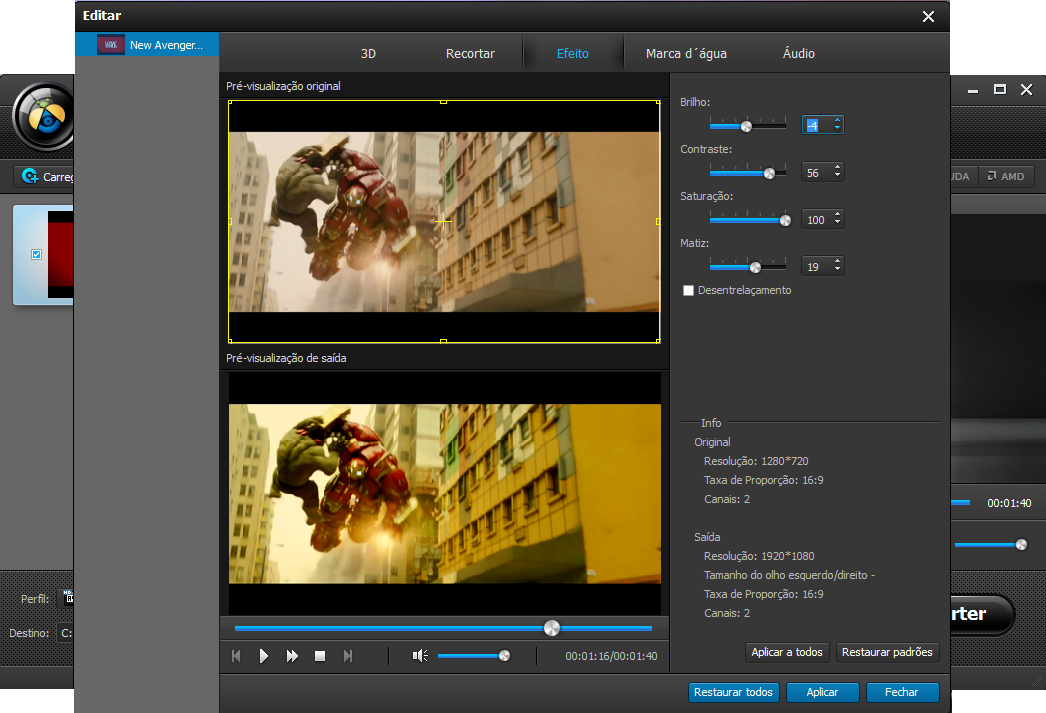Close the Editar dialog with the X
The width and height of the screenshot is (1046, 713).
click(x=928, y=17)
